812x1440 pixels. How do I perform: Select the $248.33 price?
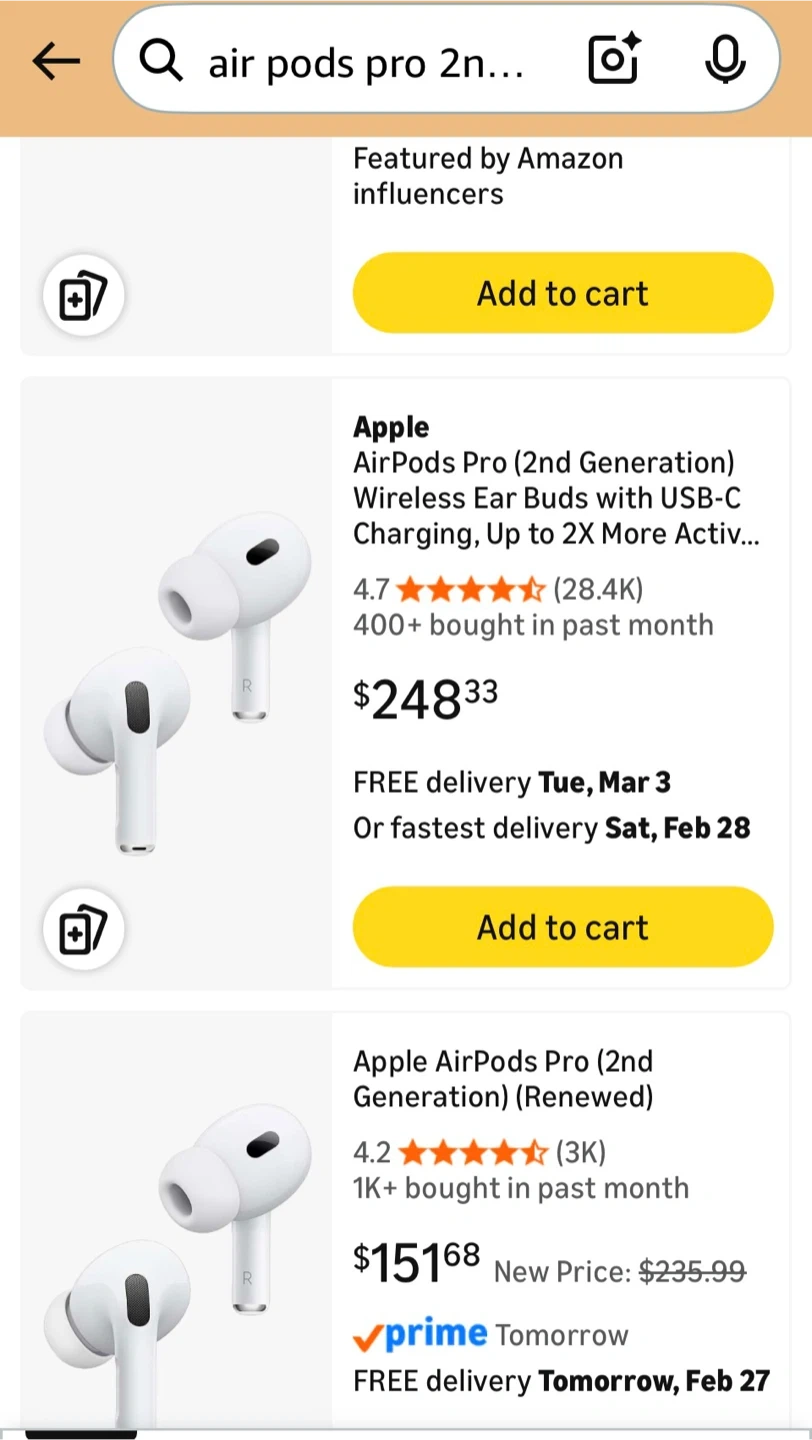tap(425, 700)
